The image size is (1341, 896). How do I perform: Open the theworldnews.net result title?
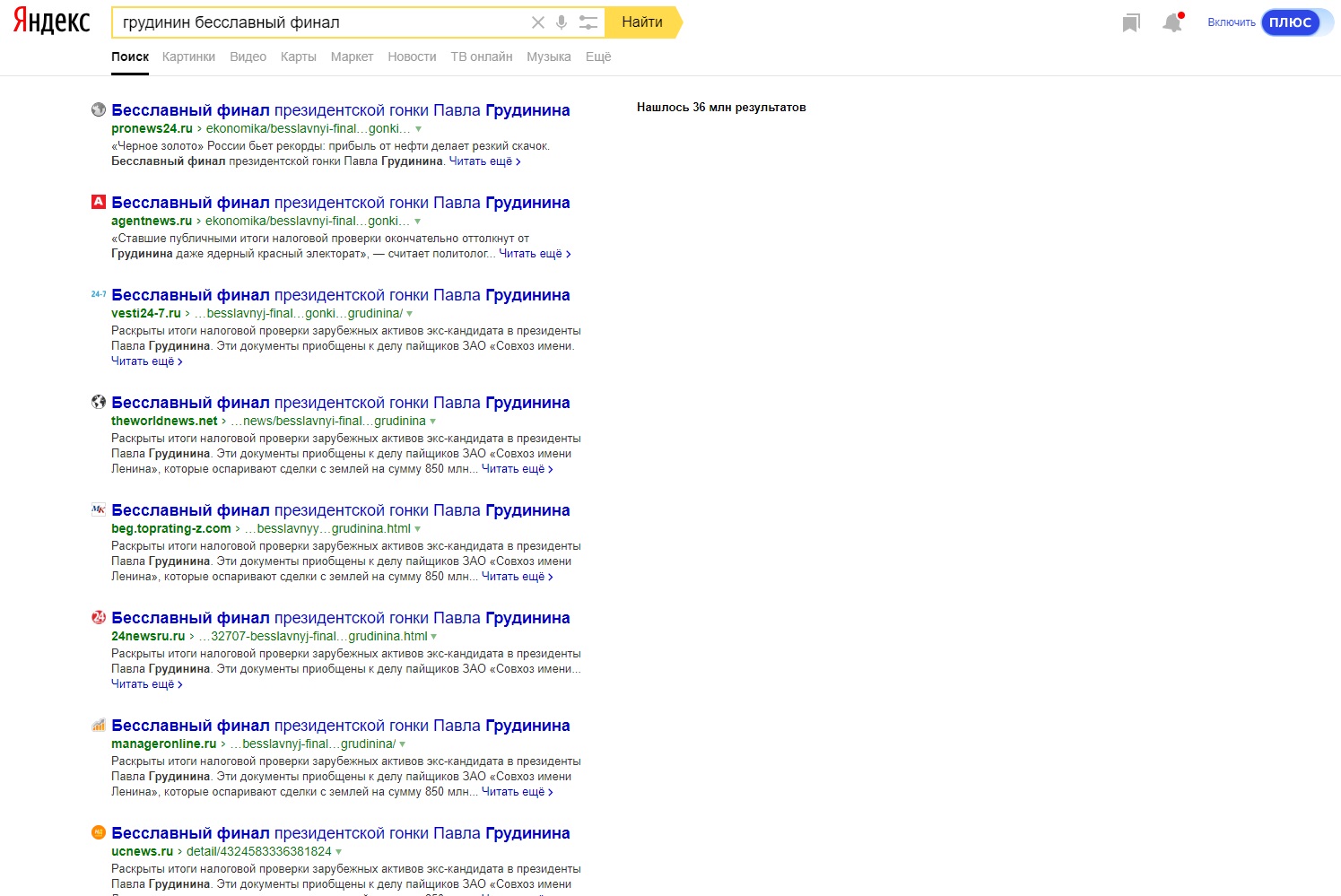pos(341,403)
